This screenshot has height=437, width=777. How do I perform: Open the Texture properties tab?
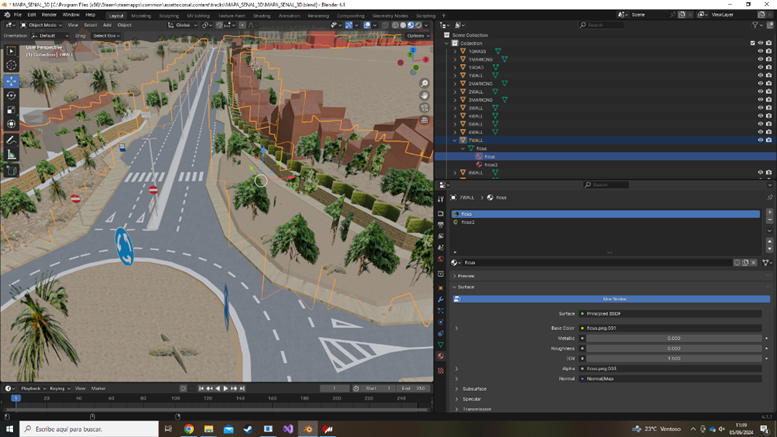[441, 371]
